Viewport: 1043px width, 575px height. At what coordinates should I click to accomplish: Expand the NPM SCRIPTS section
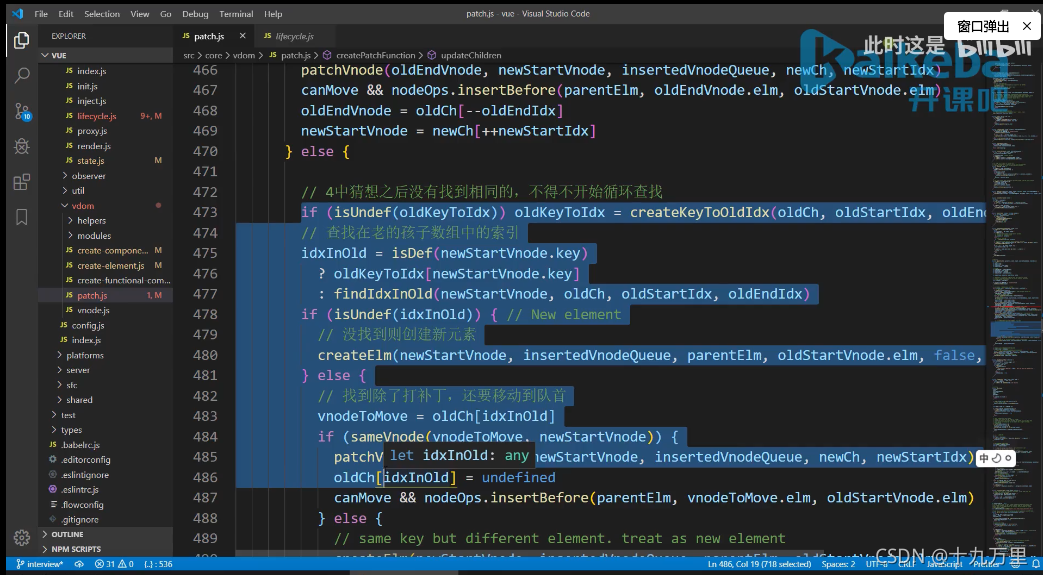click(x=74, y=549)
